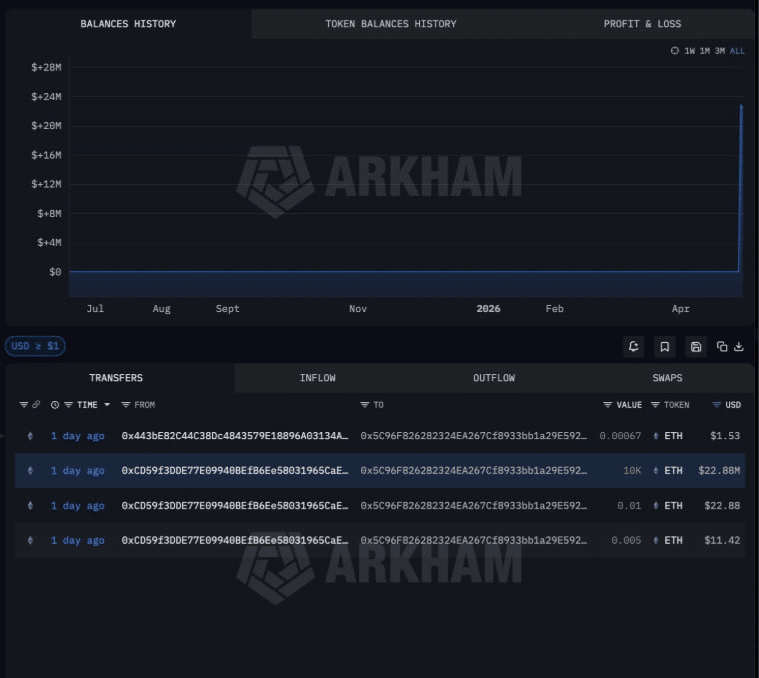Screen dimensions: 759x678
Task: Open the USD column filter
Action: tap(716, 405)
